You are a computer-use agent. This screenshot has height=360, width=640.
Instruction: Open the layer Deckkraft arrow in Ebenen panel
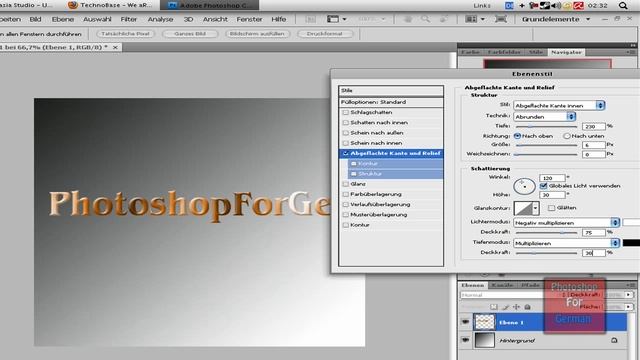pyautogui.click(x=629, y=295)
